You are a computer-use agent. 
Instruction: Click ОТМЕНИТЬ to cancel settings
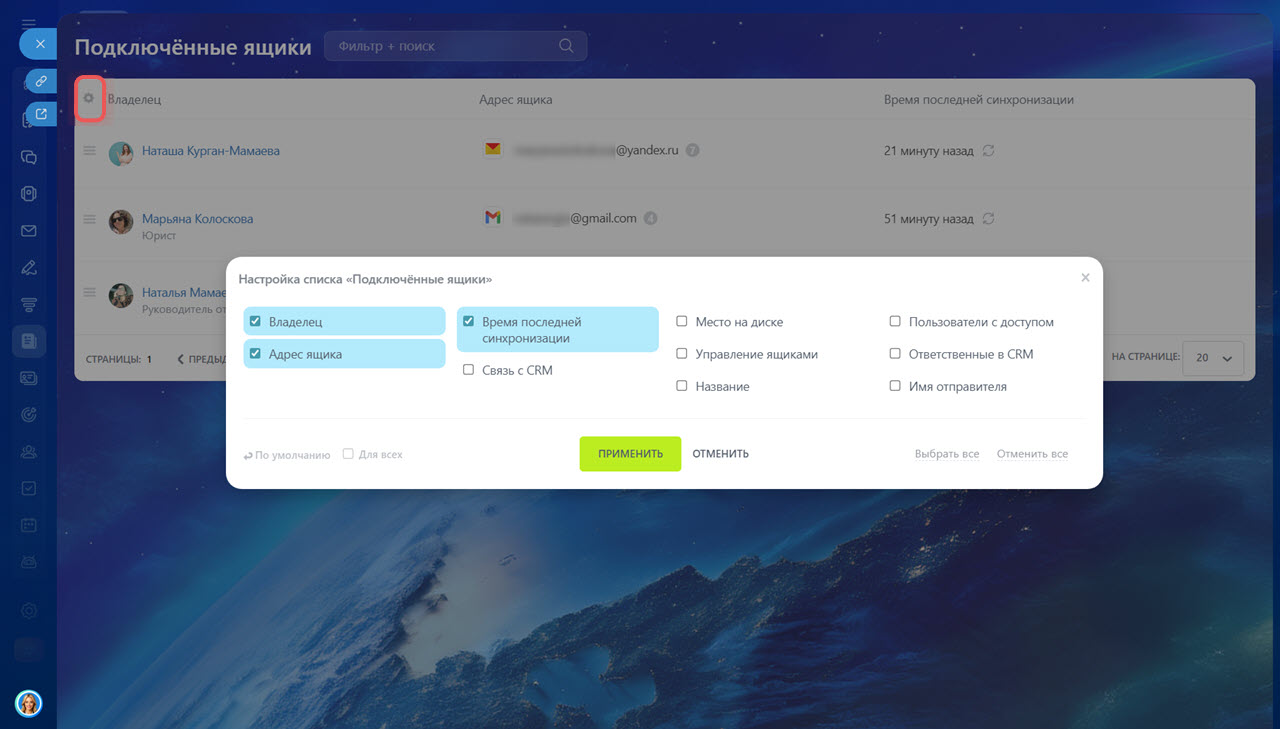(x=720, y=454)
